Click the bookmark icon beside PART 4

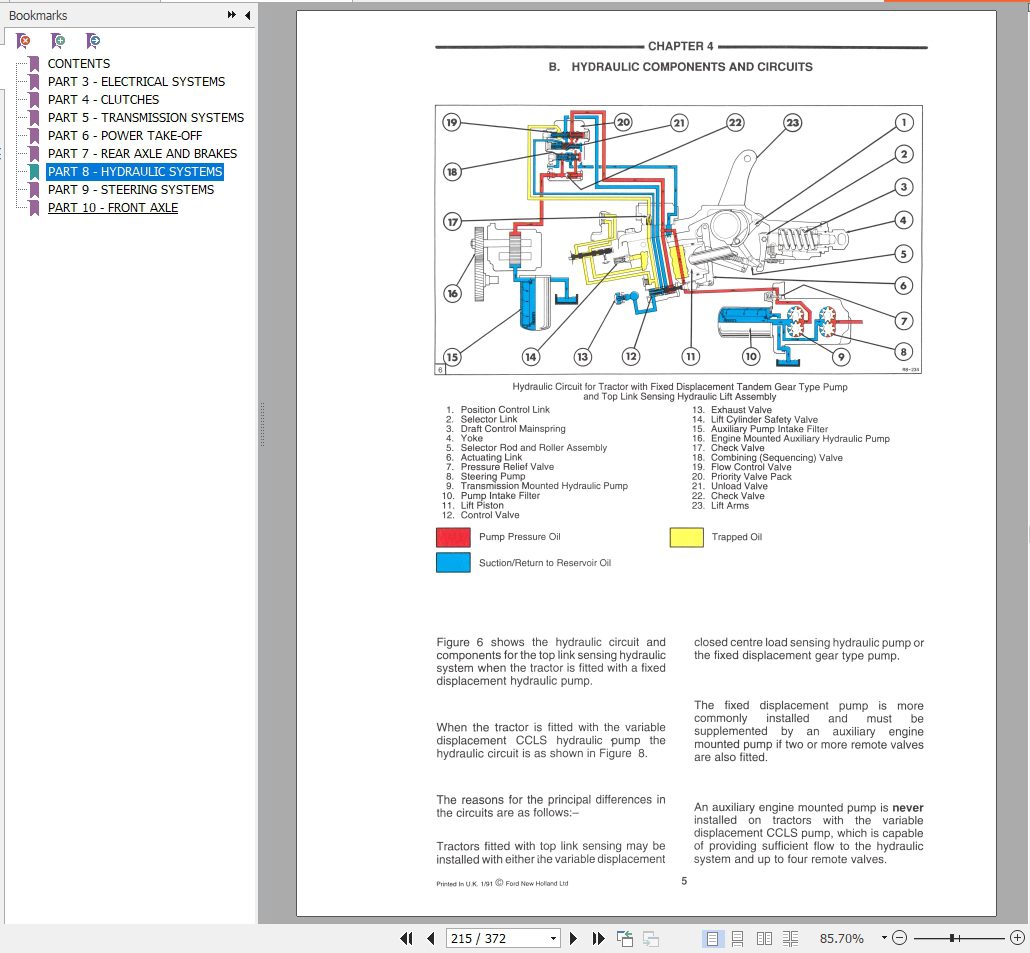34,100
